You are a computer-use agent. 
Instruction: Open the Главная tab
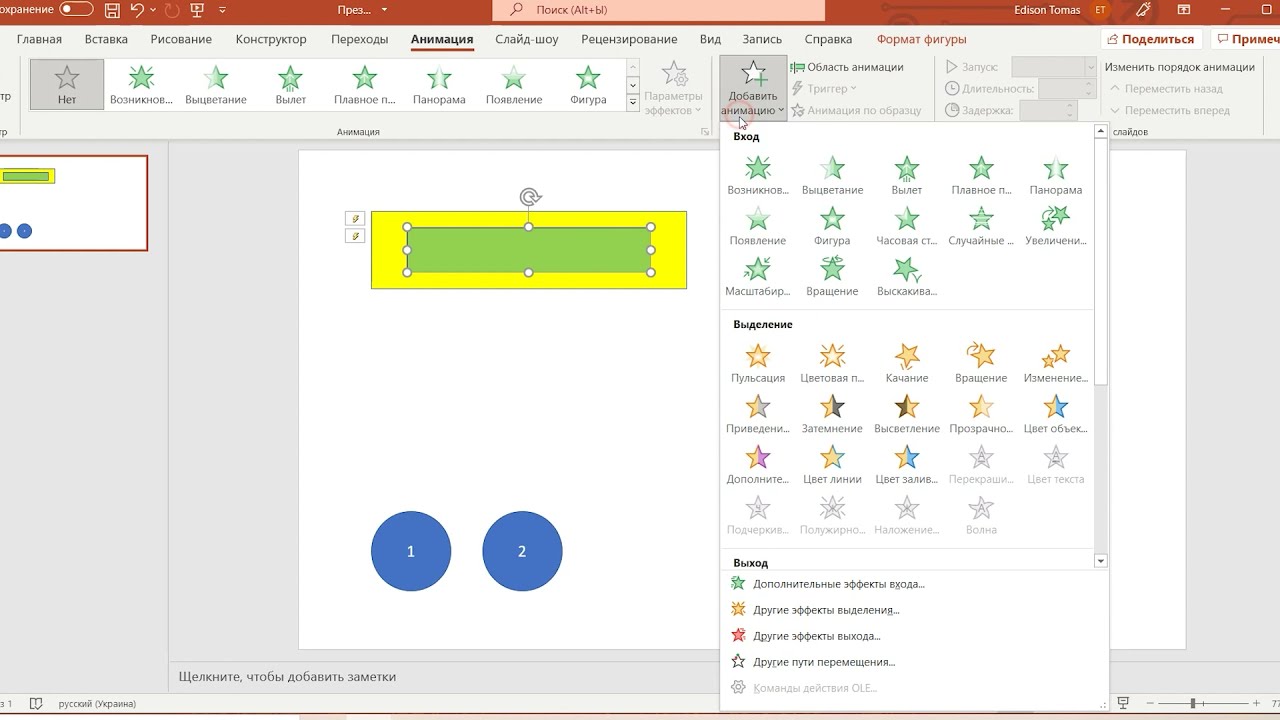tap(39, 39)
